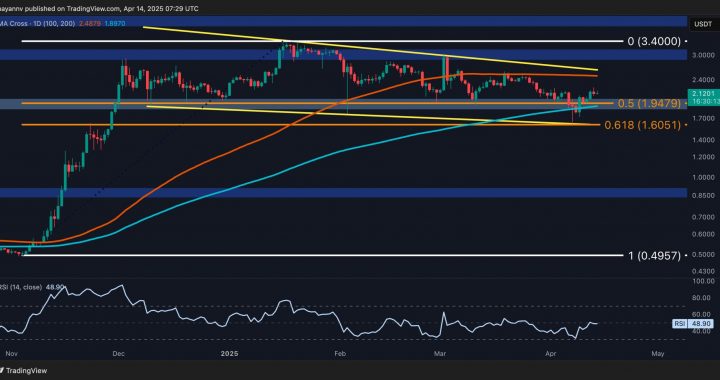The height and width of the screenshot is (380, 720).
Task: Select the Fibonacci label 0.618 (1.6051)
Action: point(643,124)
